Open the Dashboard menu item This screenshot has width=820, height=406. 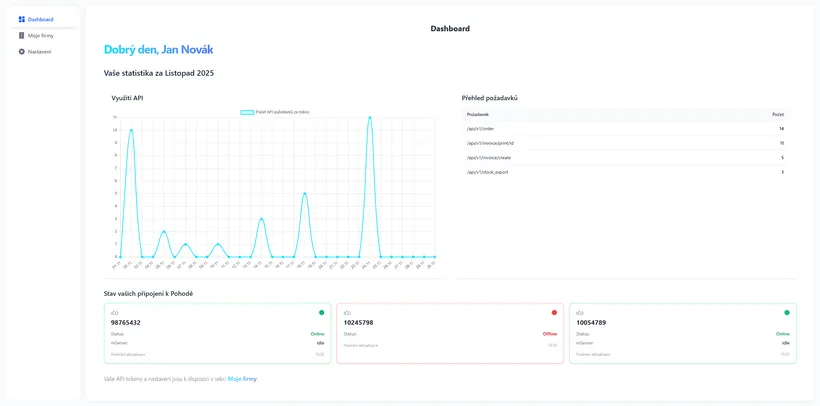coord(41,19)
